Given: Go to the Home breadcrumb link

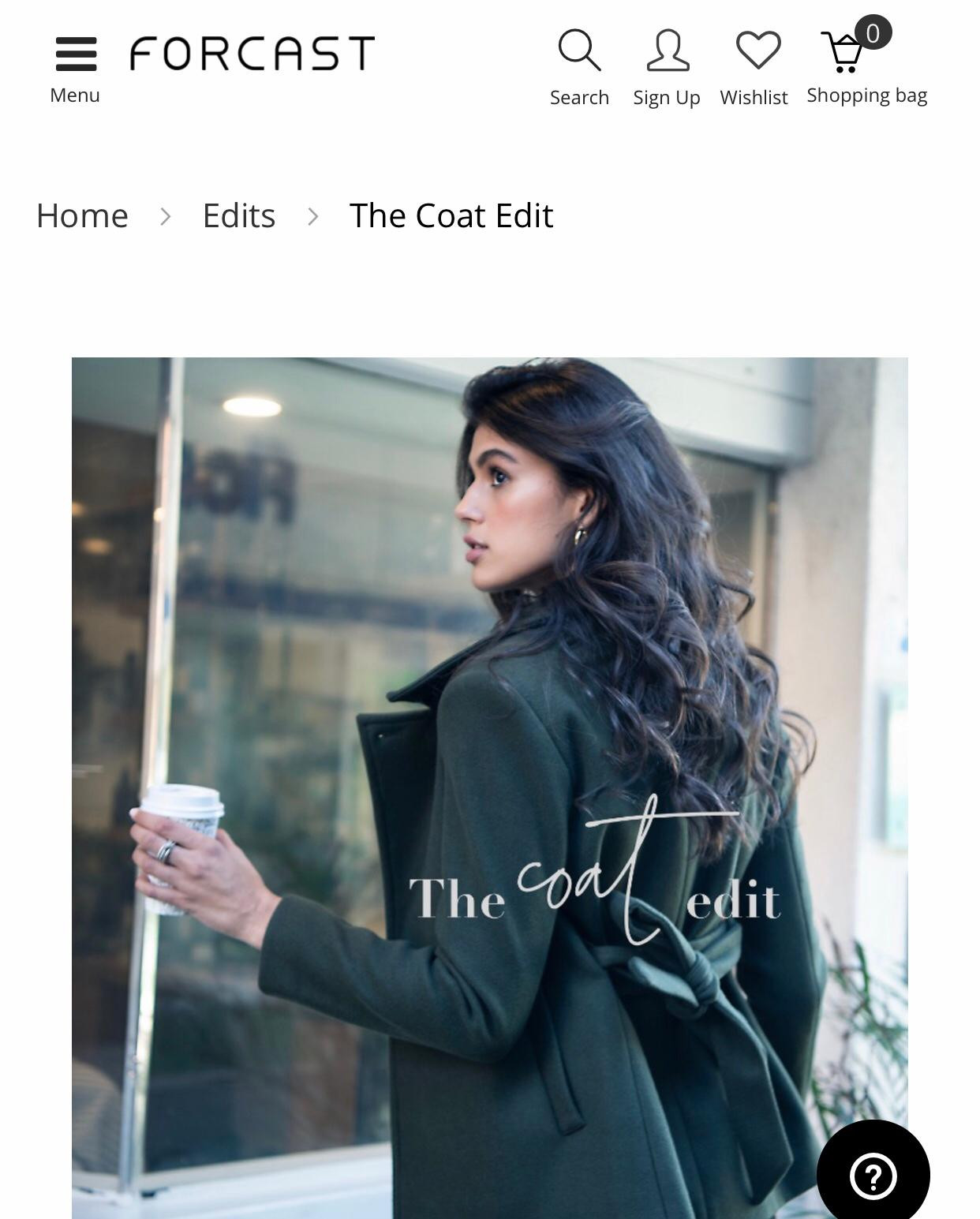Looking at the screenshot, I should click(x=82, y=215).
